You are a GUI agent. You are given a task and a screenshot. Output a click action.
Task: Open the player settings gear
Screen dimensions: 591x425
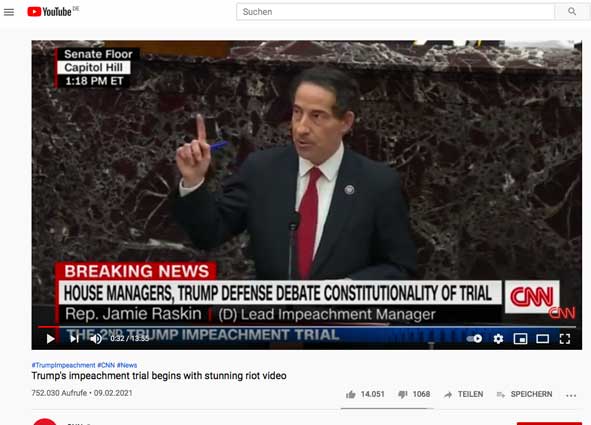click(498, 339)
